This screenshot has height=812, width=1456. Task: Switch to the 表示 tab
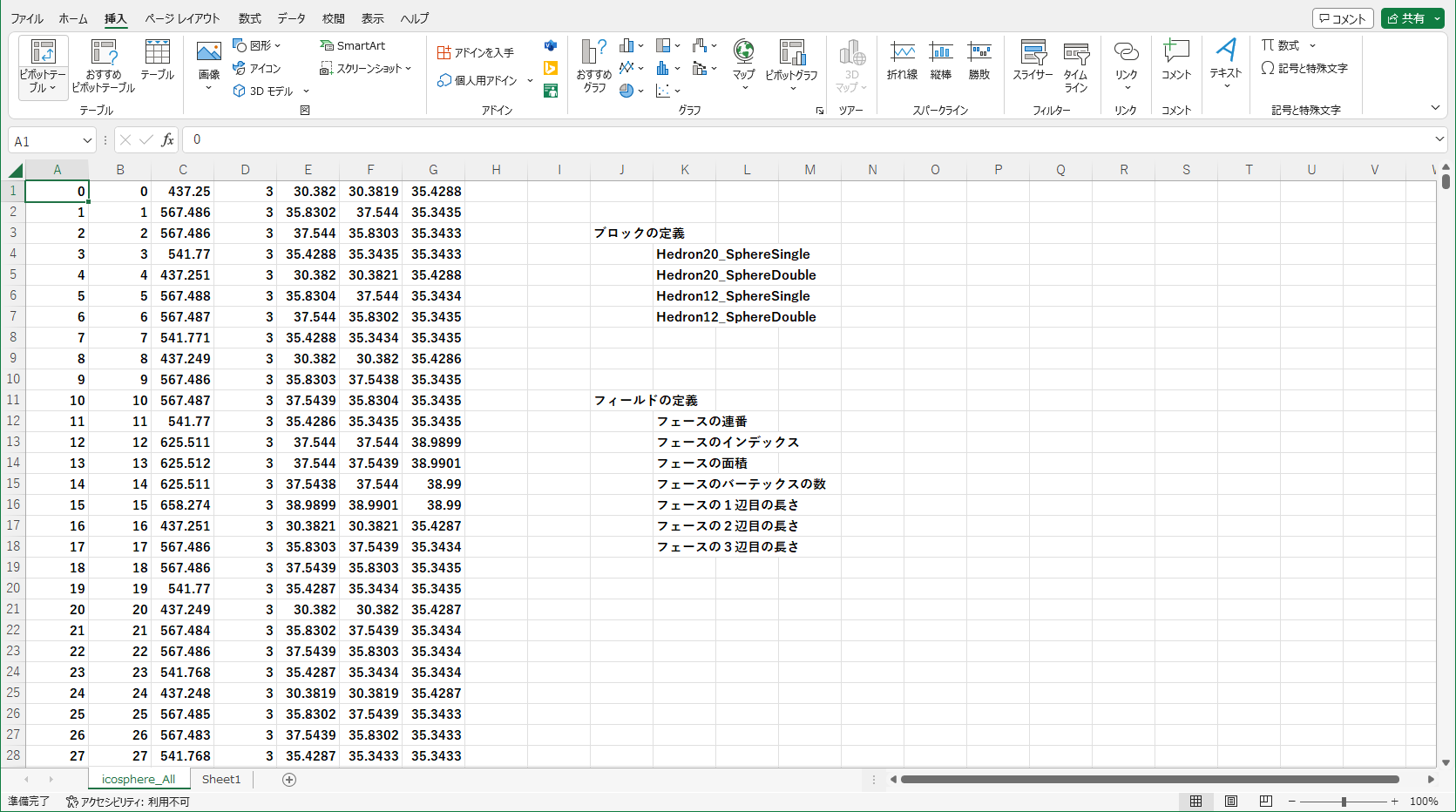(x=373, y=18)
